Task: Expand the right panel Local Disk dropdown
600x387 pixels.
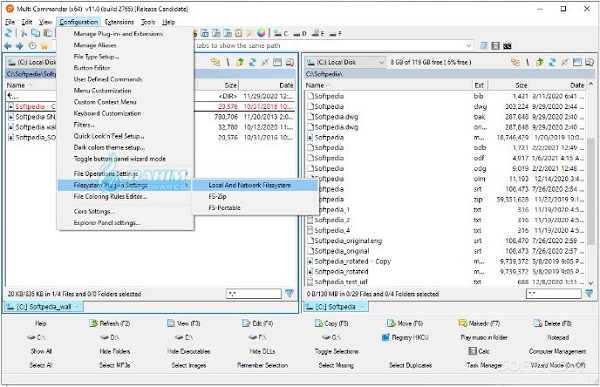Action: tap(381, 62)
